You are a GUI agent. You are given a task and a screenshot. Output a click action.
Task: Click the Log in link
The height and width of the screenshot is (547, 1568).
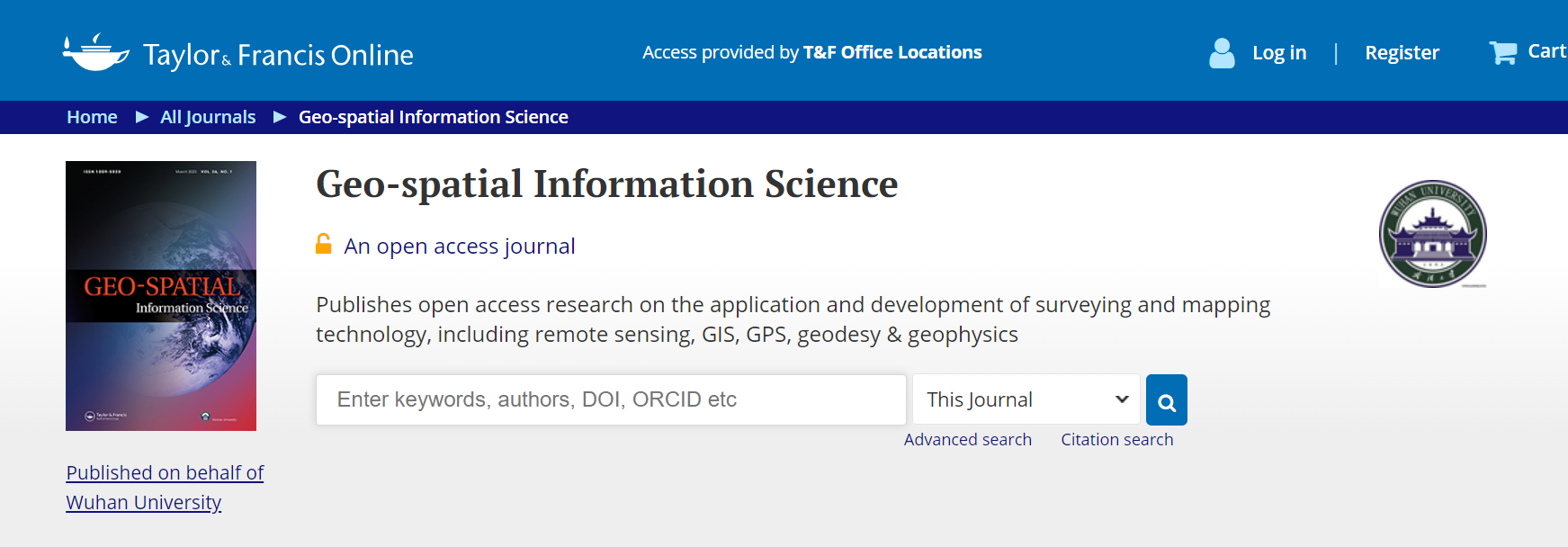(1279, 53)
